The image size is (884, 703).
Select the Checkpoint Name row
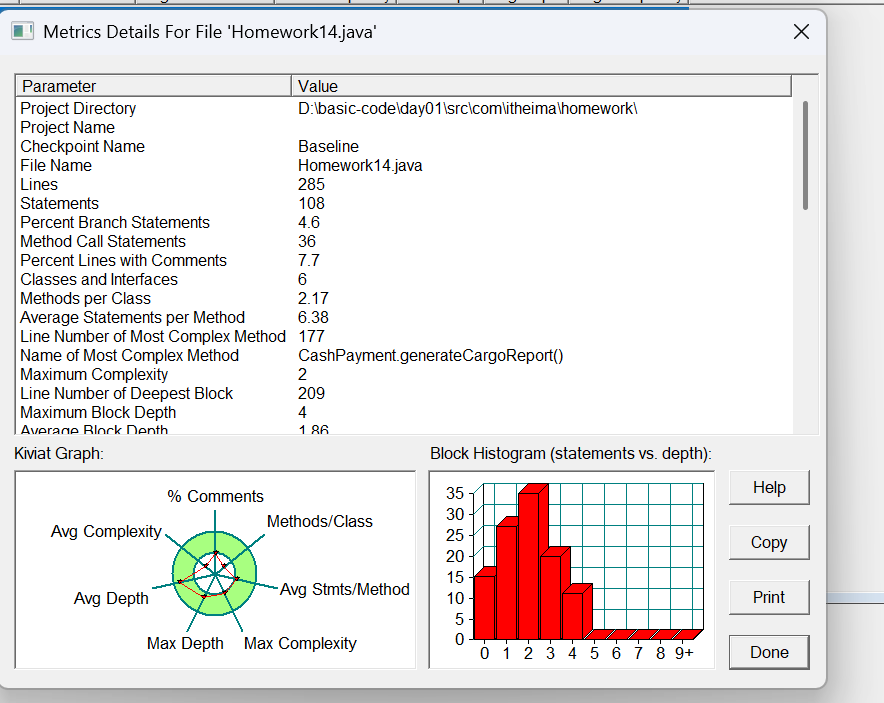point(404,147)
